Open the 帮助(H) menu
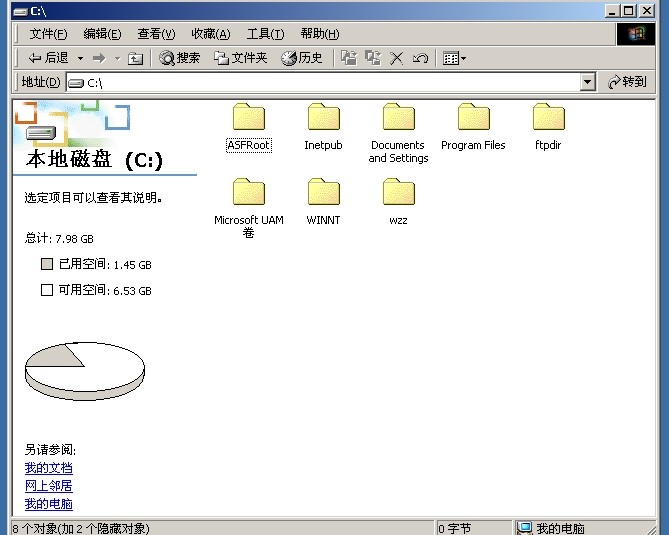 point(320,34)
